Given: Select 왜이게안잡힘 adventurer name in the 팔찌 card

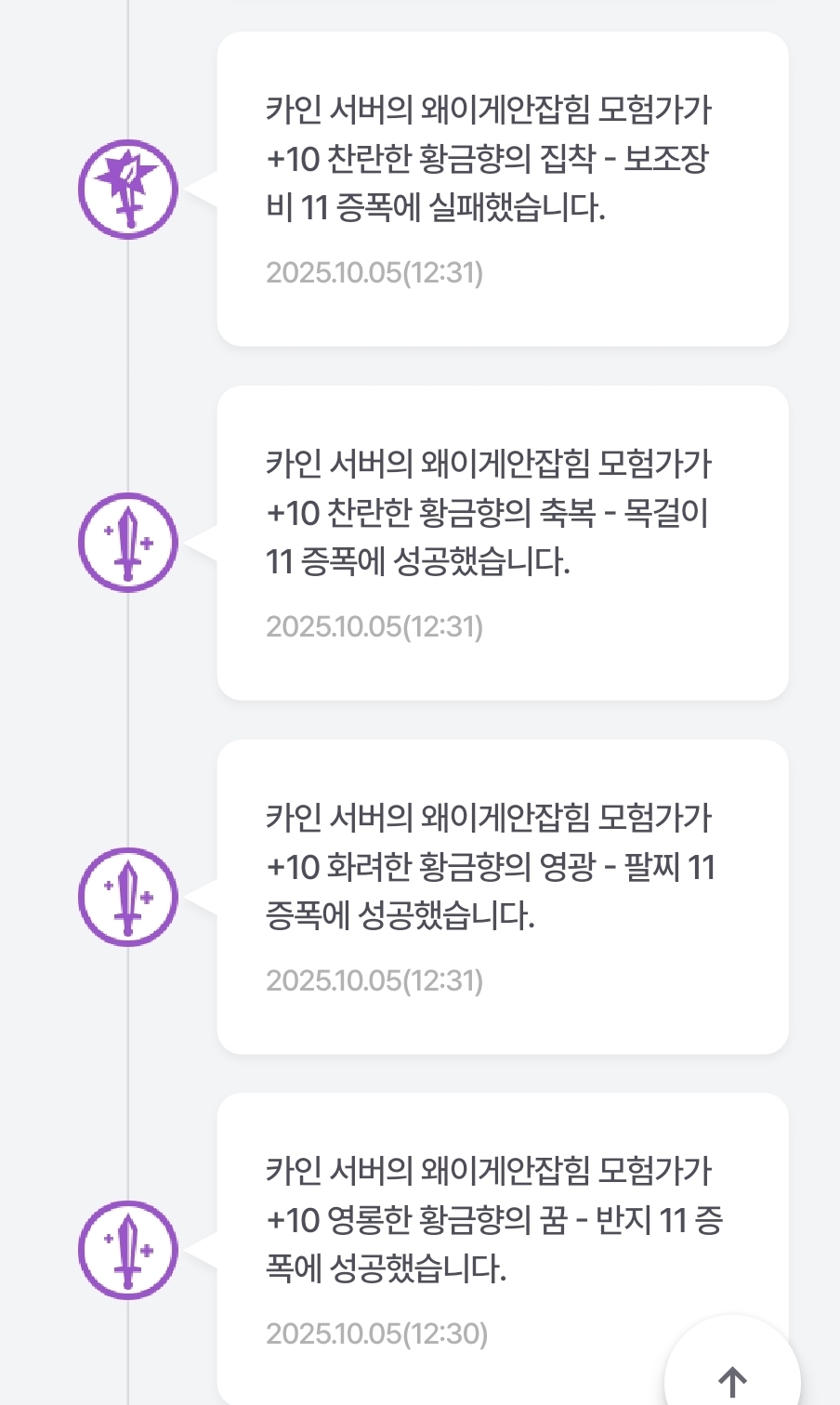Looking at the screenshot, I should (x=505, y=818).
